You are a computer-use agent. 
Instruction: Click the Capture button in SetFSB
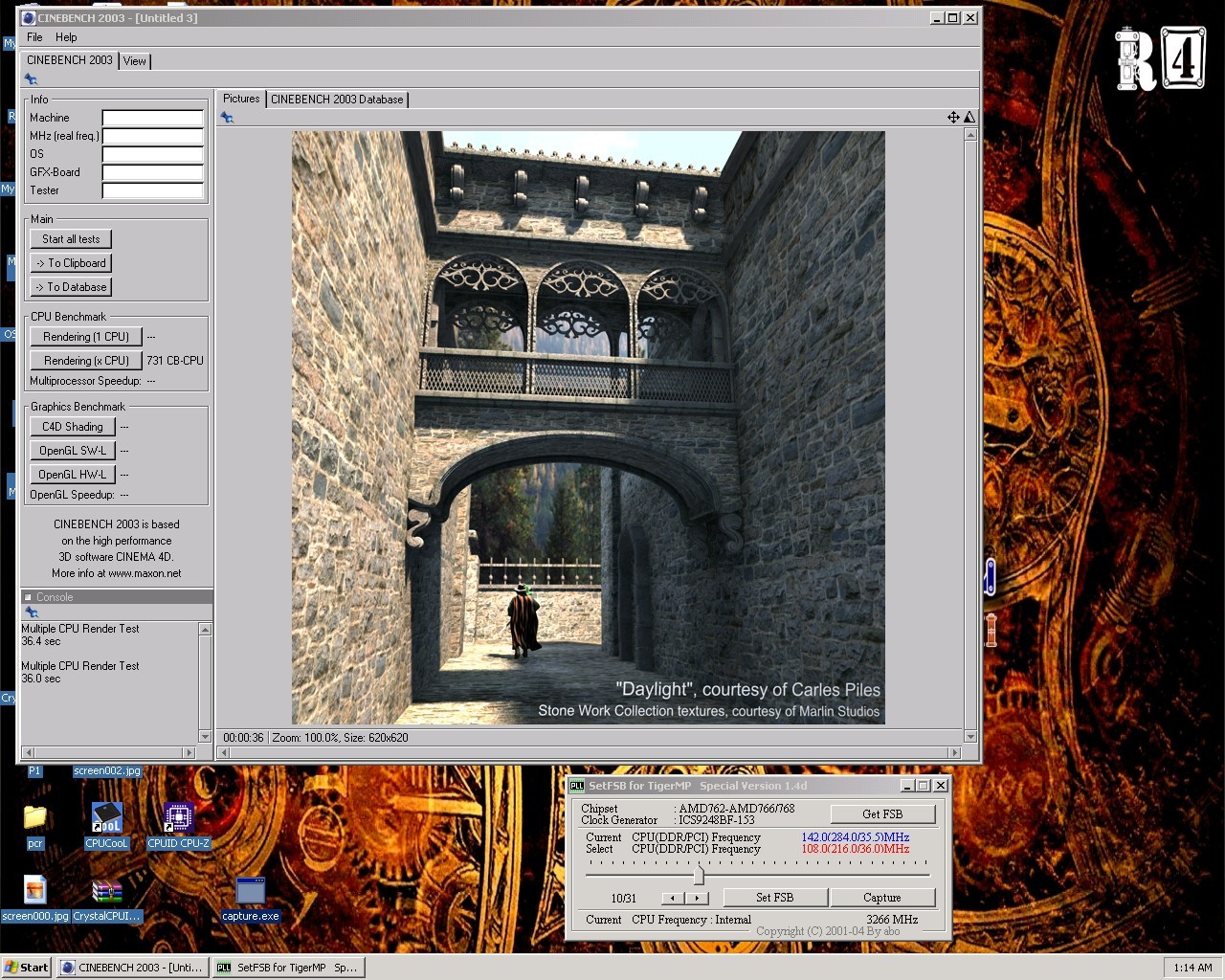point(882,898)
